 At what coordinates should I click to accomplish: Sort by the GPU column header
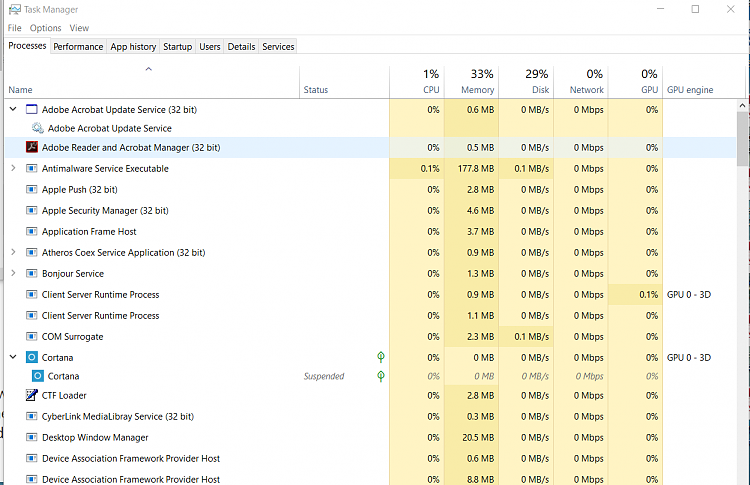point(635,82)
